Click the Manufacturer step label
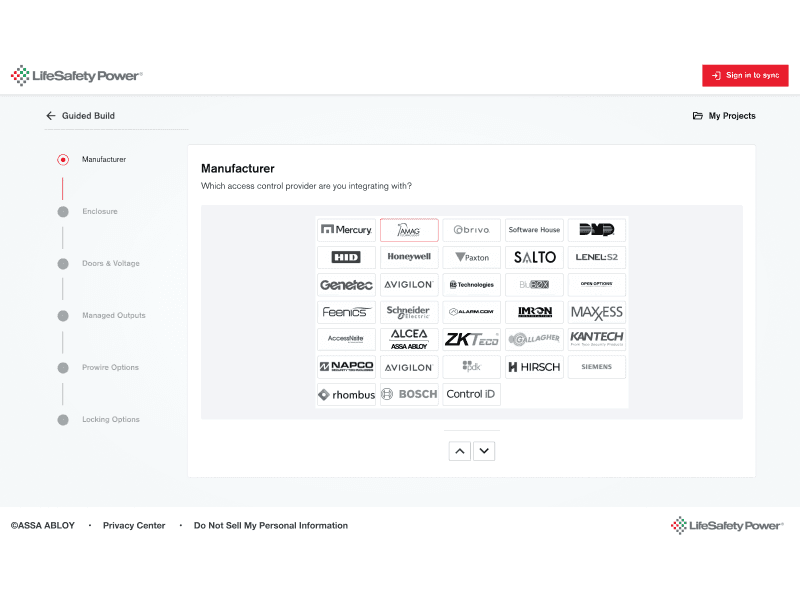 pos(104,159)
